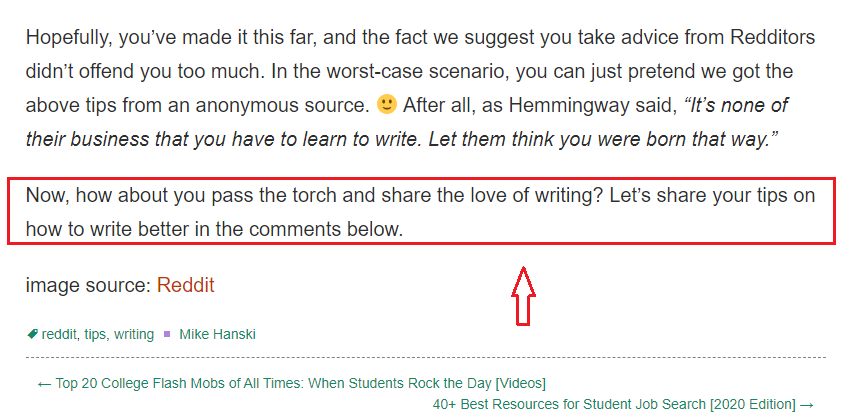Open the writing tag link
Image resolution: width=851 pixels, height=420 pixels.
[134, 334]
